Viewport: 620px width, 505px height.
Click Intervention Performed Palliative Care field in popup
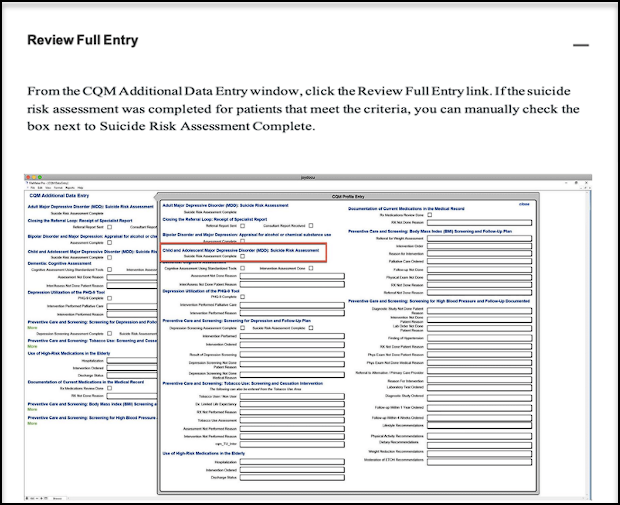[x=292, y=305]
